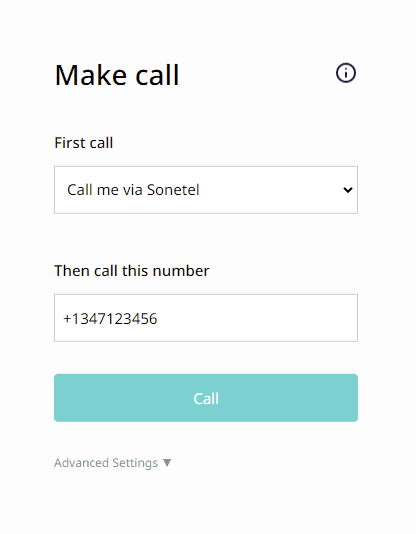Select the Call me via Sonetel option text
Image resolution: width=416 pixels, height=534 pixels.
pyautogui.click(x=133, y=190)
